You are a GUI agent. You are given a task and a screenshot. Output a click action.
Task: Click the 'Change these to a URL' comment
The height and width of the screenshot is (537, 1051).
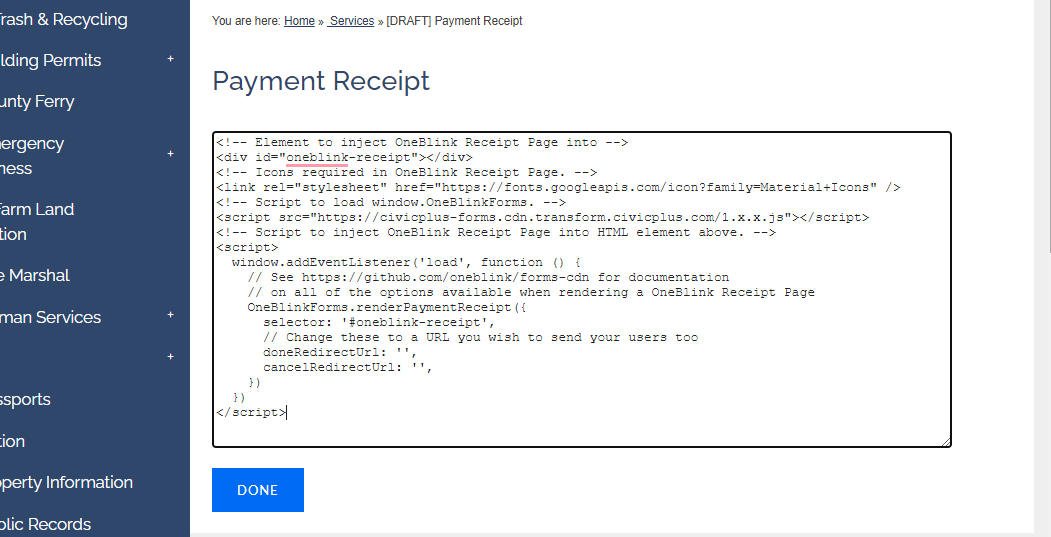481,337
